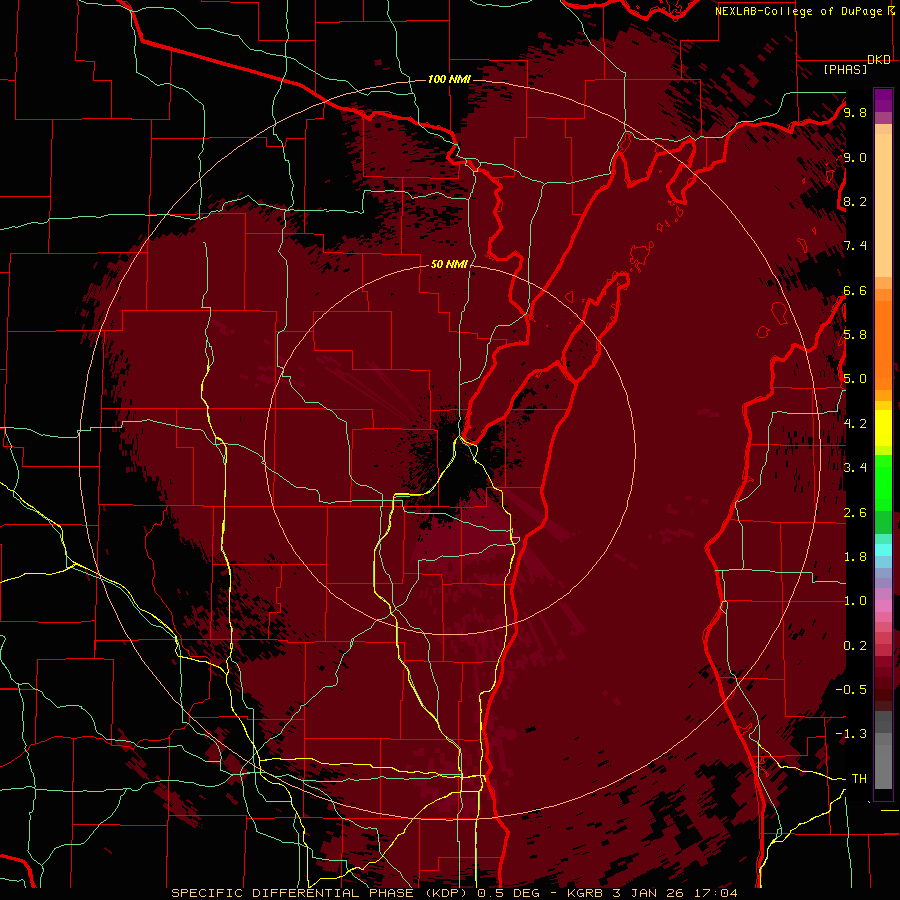Viewport: 900px width, 900px height.
Task: Click the cyan color bar segment
Action: (883, 550)
